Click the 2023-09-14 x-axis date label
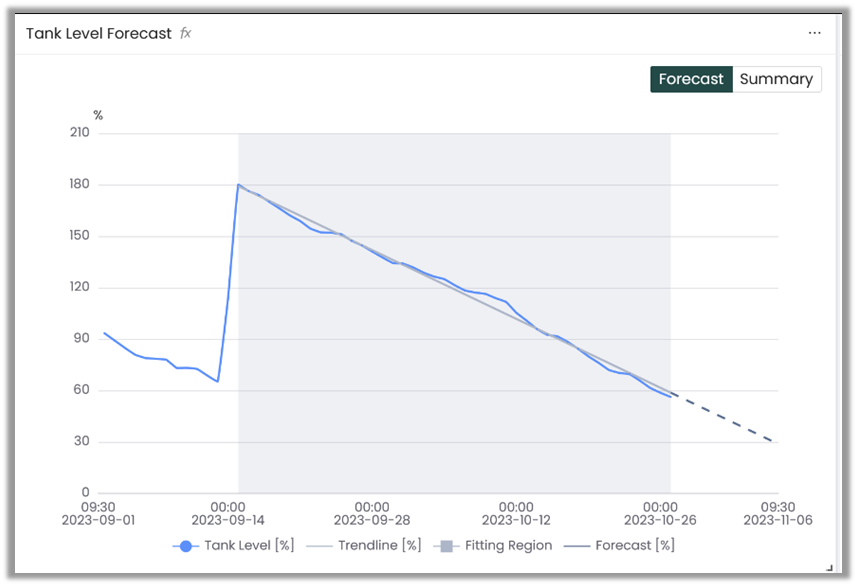857x586 pixels. pyautogui.click(x=228, y=519)
